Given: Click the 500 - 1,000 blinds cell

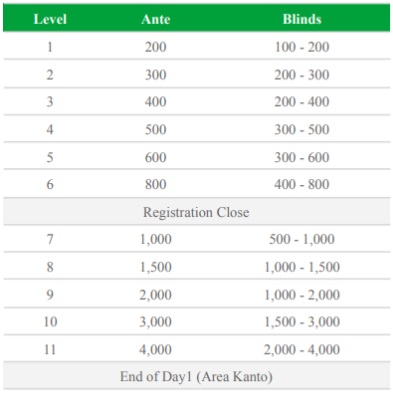Looking at the screenshot, I should coord(302,239).
